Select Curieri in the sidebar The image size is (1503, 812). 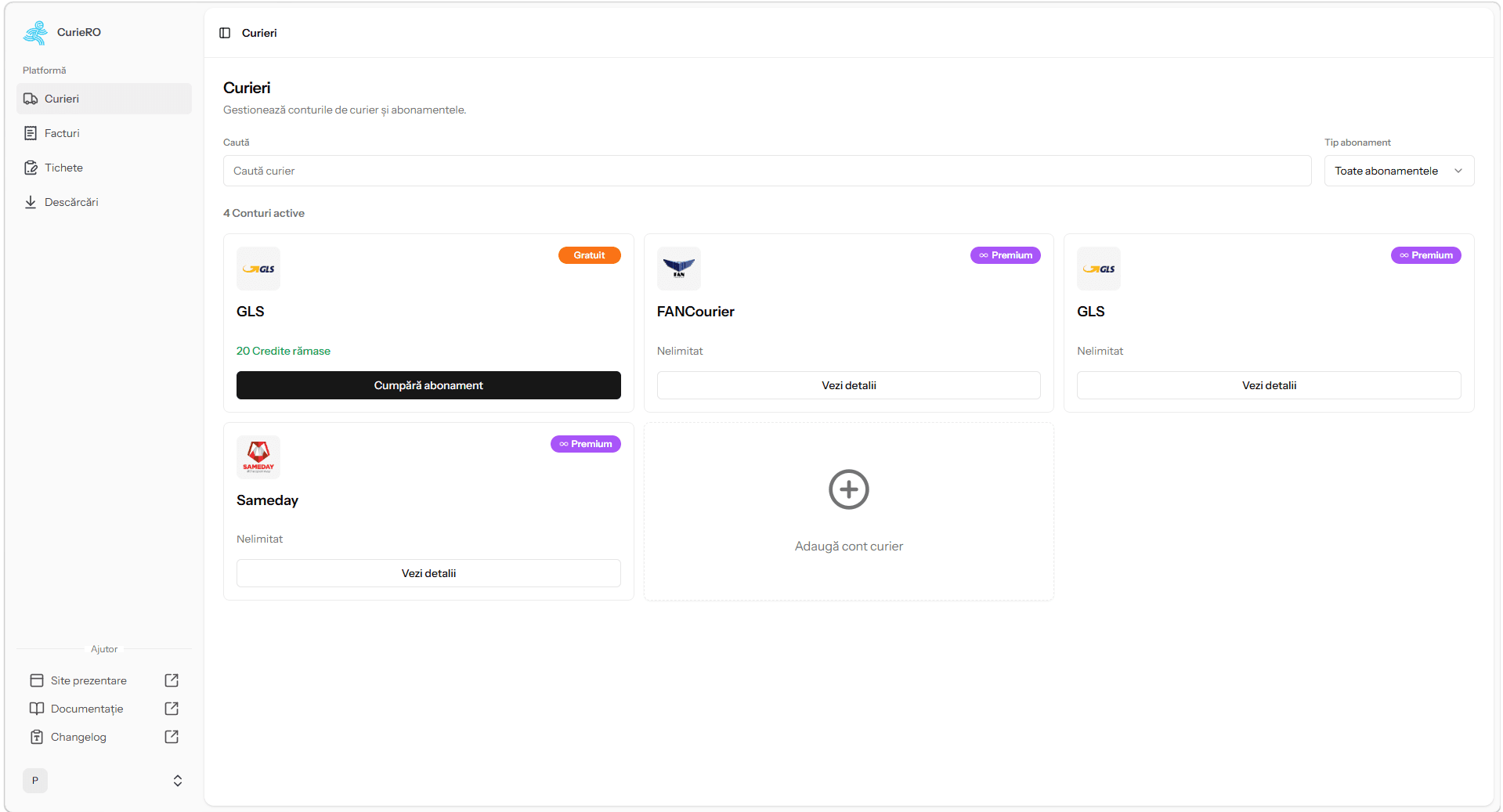click(x=62, y=99)
